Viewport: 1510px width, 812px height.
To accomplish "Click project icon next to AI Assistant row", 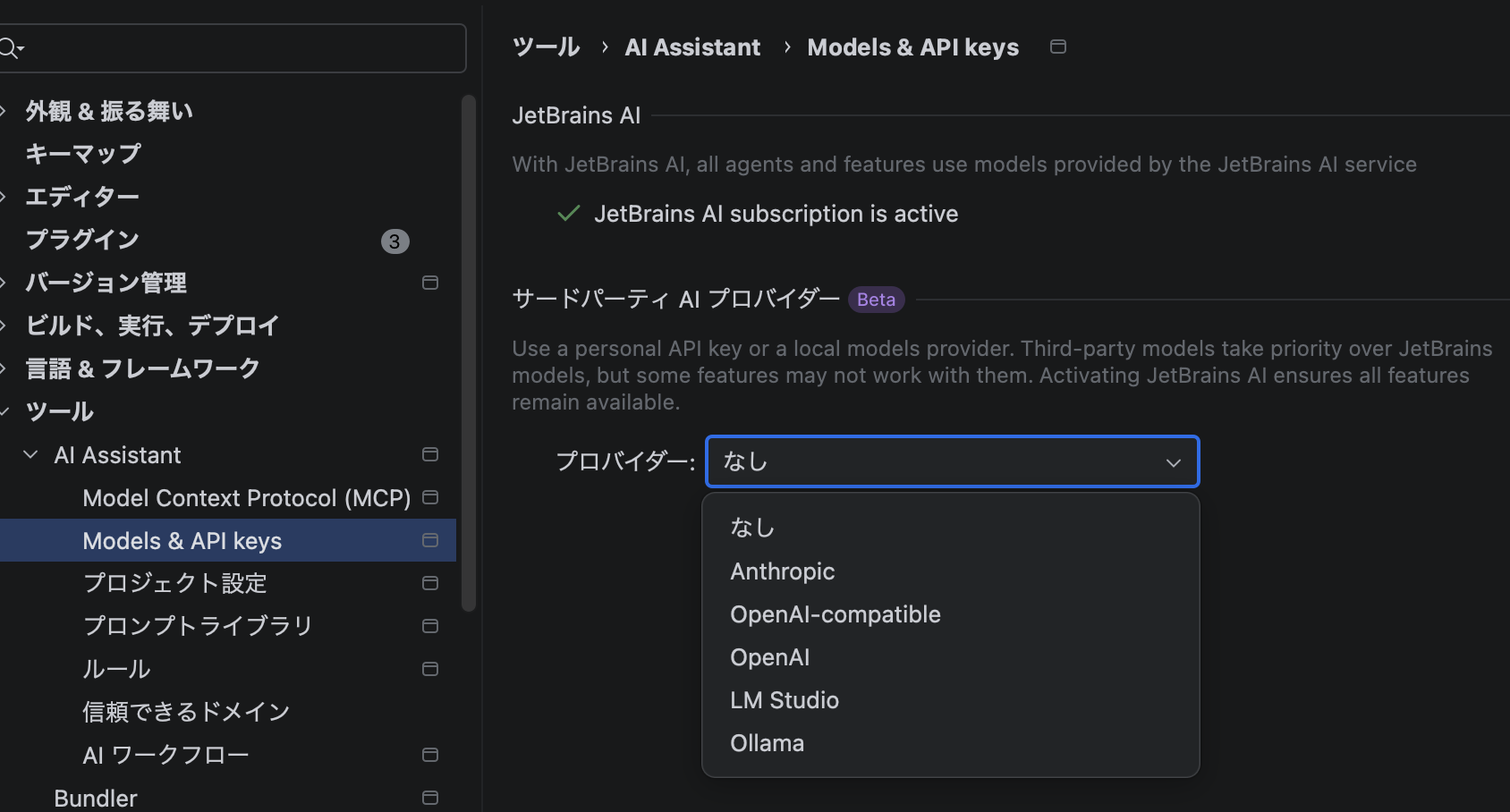I will 429,454.
